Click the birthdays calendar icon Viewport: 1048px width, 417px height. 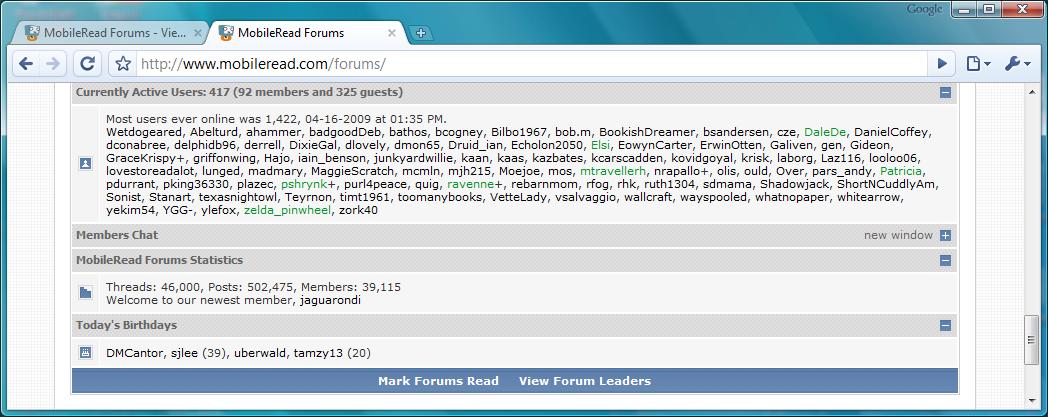pyautogui.click(x=86, y=353)
